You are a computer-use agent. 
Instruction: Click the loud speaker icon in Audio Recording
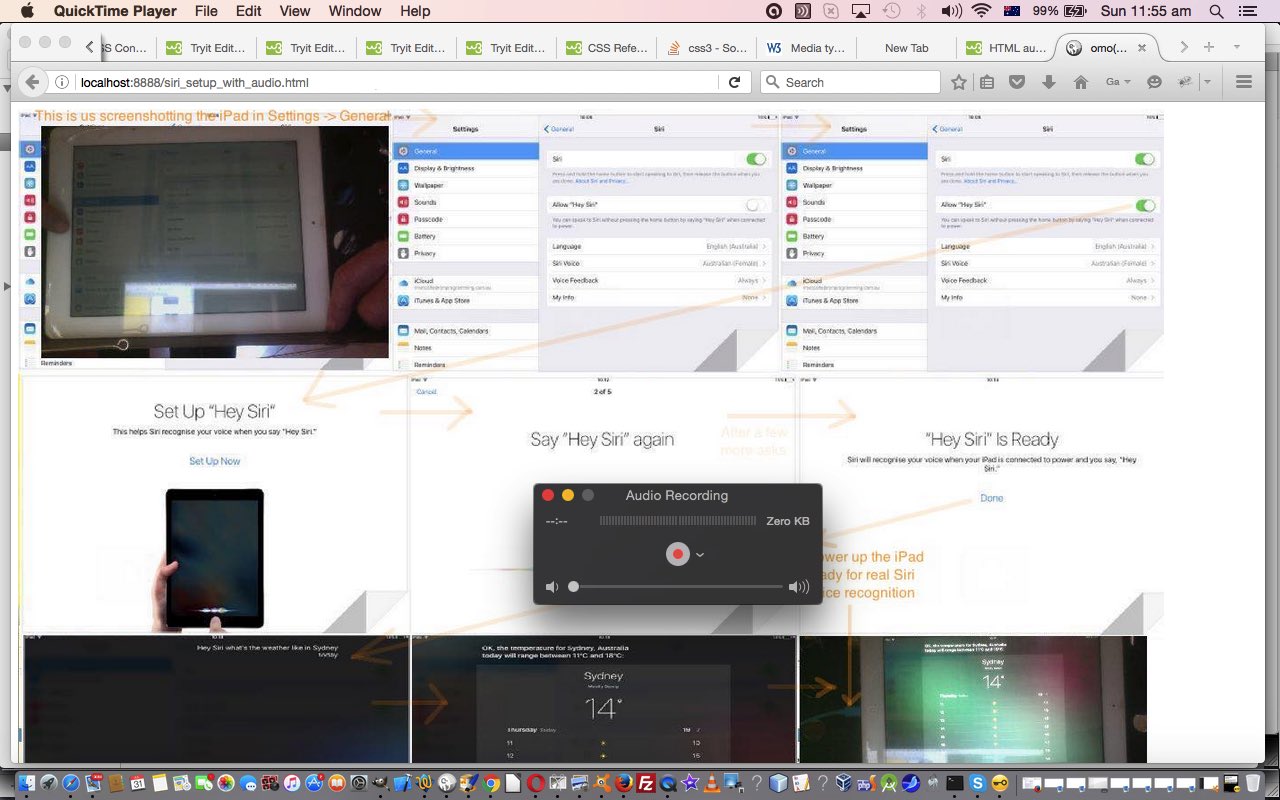pyautogui.click(x=799, y=587)
